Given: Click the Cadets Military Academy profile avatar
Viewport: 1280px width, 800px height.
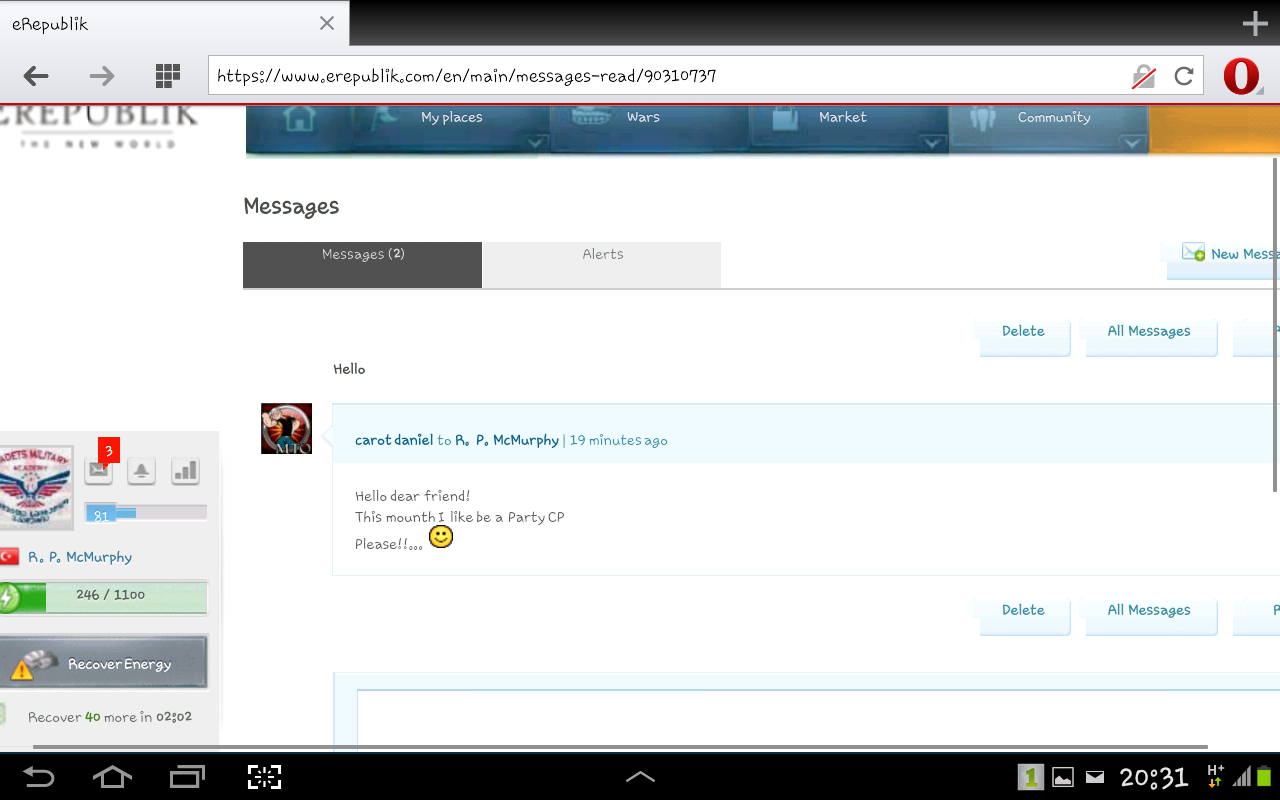Looking at the screenshot, I should click(36, 487).
